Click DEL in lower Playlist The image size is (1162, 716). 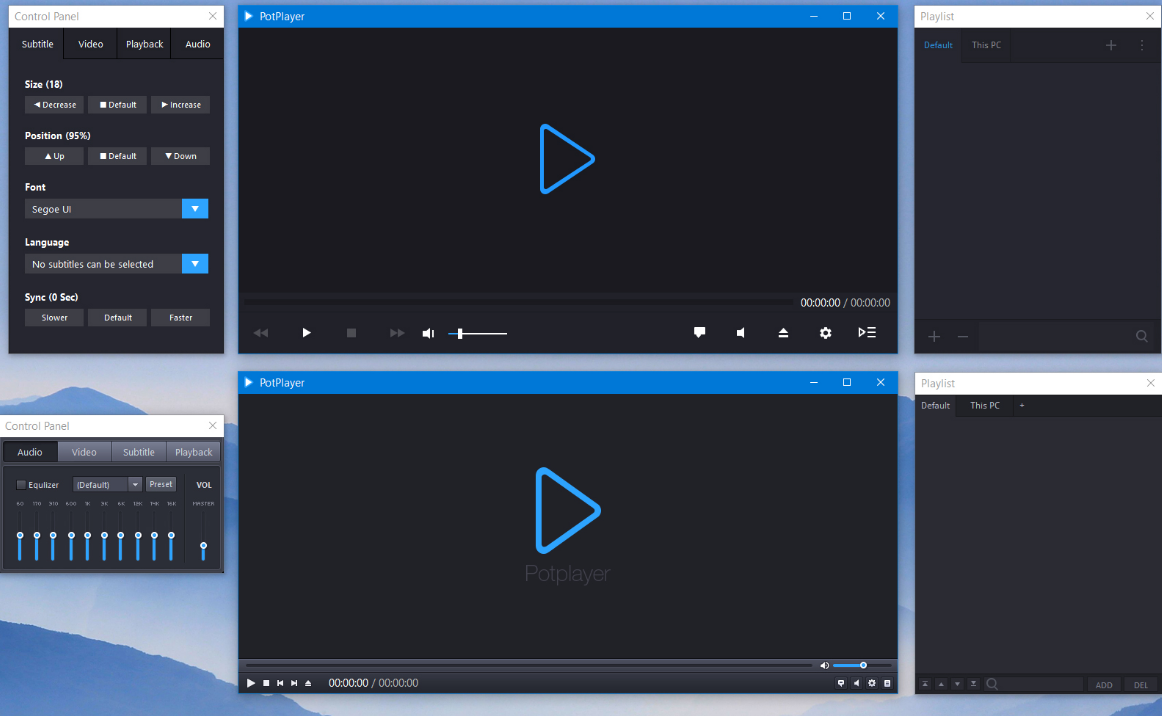pyautogui.click(x=1141, y=685)
